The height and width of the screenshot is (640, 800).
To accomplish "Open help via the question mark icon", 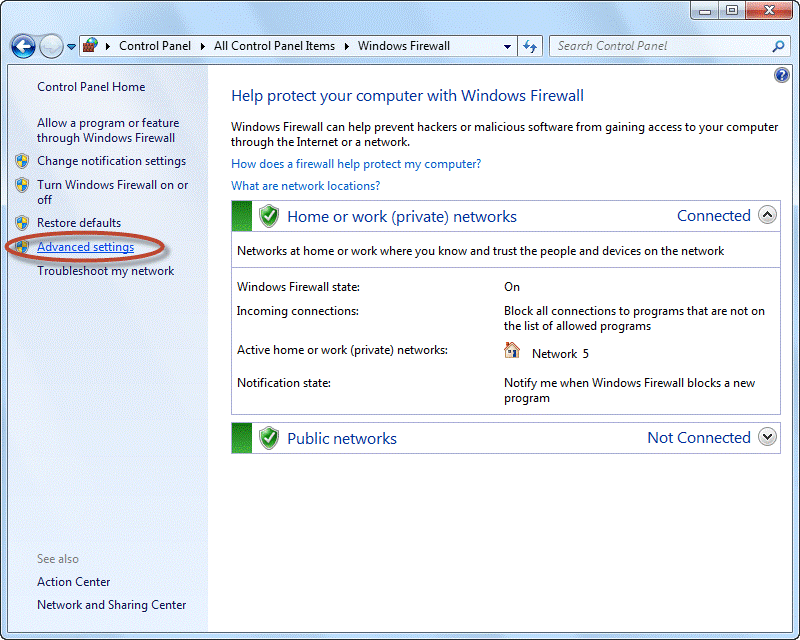I will coord(781,74).
